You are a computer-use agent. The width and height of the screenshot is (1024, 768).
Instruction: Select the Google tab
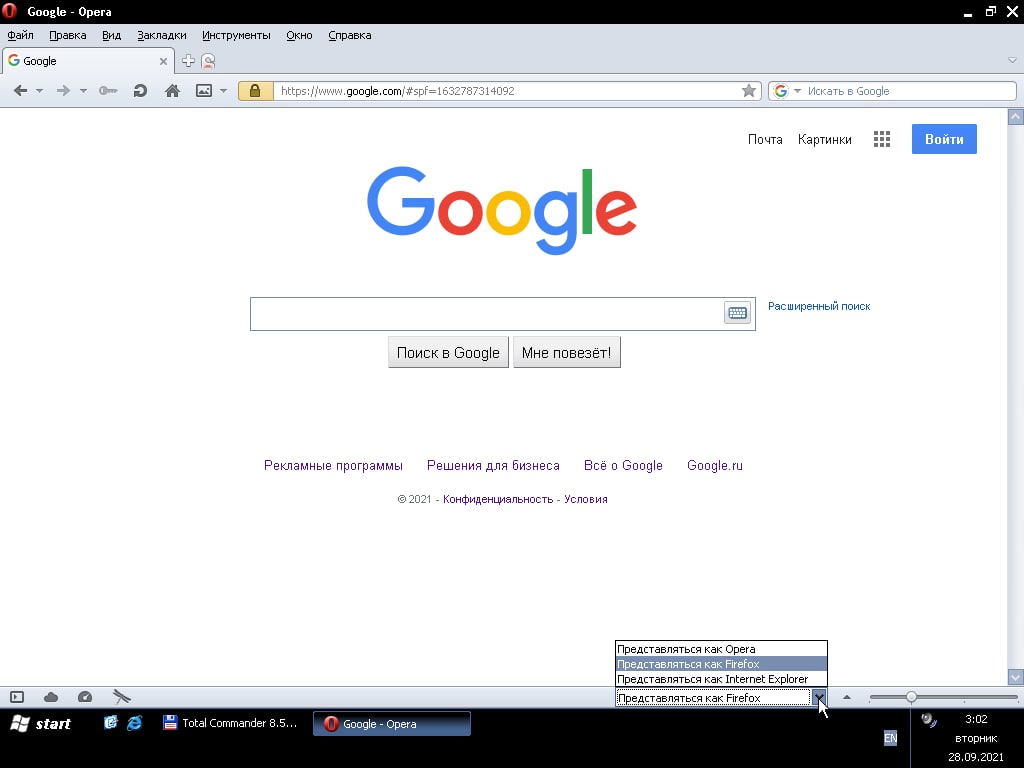[88, 61]
